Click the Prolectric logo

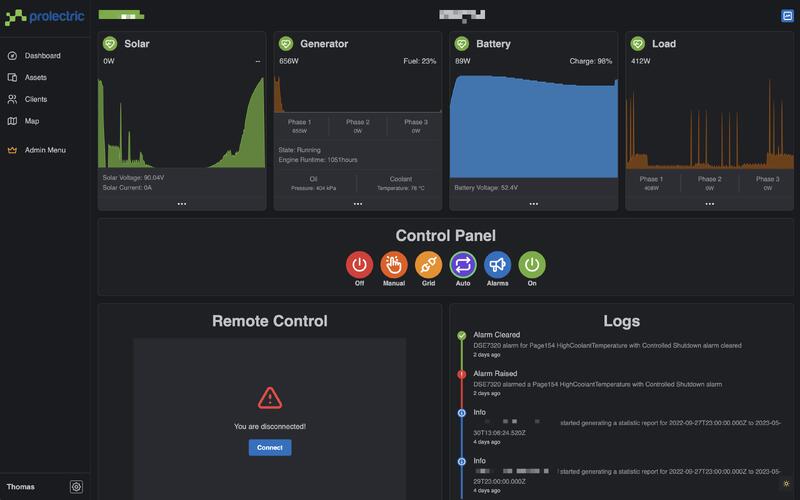[44, 17]
